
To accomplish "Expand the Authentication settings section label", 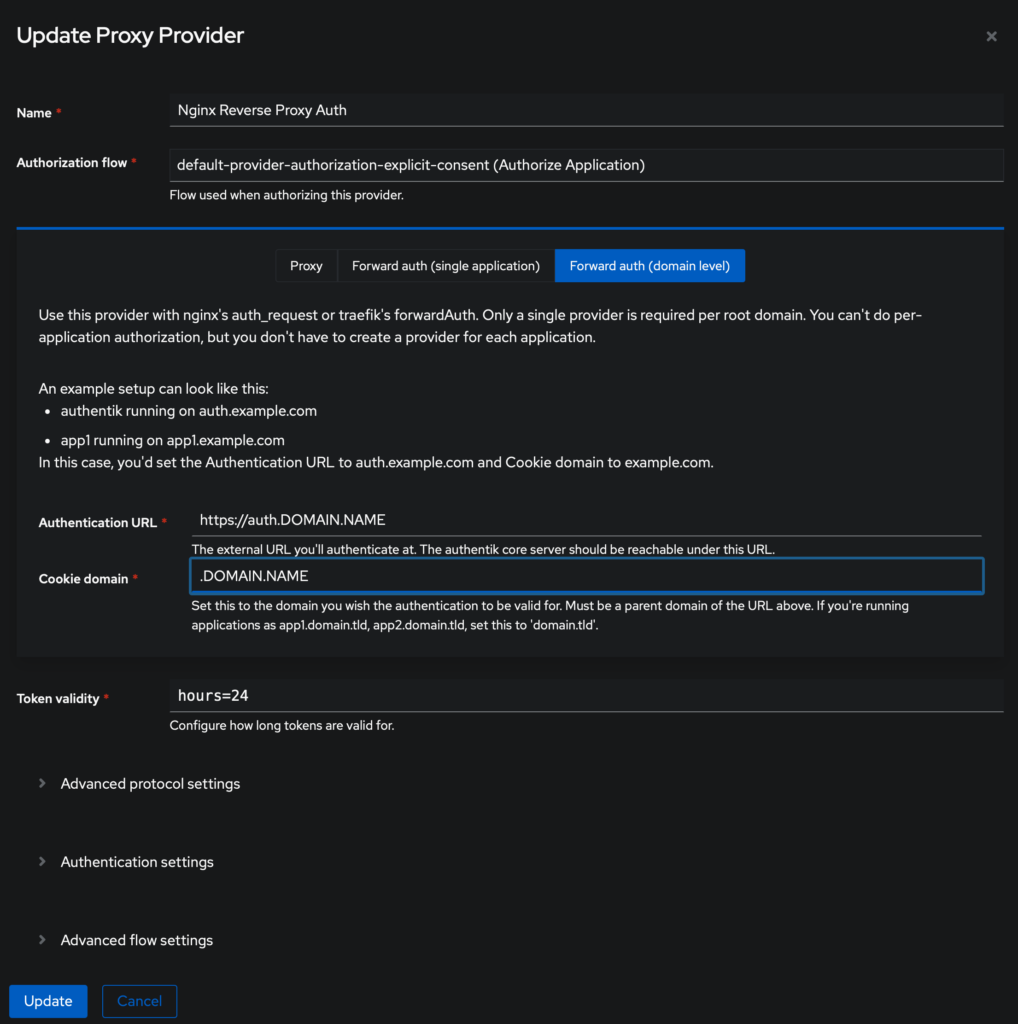I will pyautogui.click(x=137, y=862).
